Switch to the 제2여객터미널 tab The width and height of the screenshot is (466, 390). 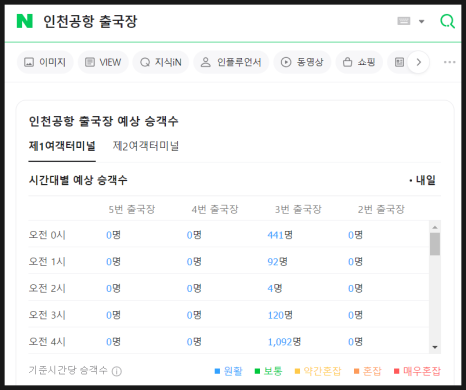point(146,146)
